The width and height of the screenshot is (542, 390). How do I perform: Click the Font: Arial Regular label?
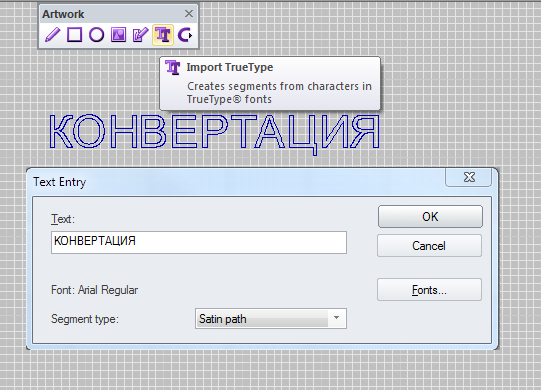pyautogui.click(x=94, y=290)
